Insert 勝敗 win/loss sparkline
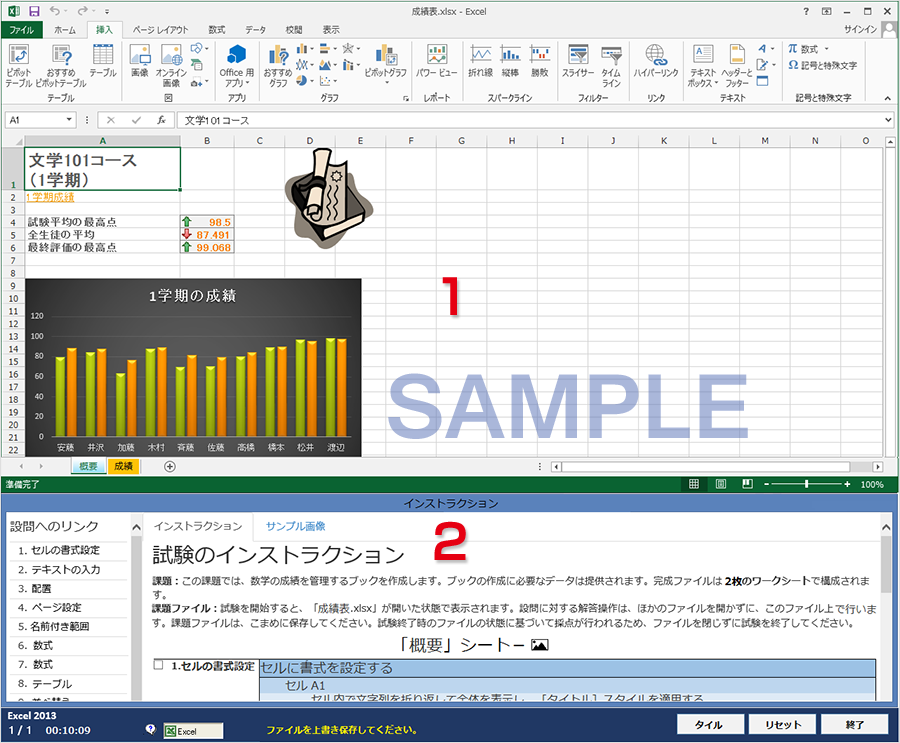The image size is (900, 743). [540, 60]
